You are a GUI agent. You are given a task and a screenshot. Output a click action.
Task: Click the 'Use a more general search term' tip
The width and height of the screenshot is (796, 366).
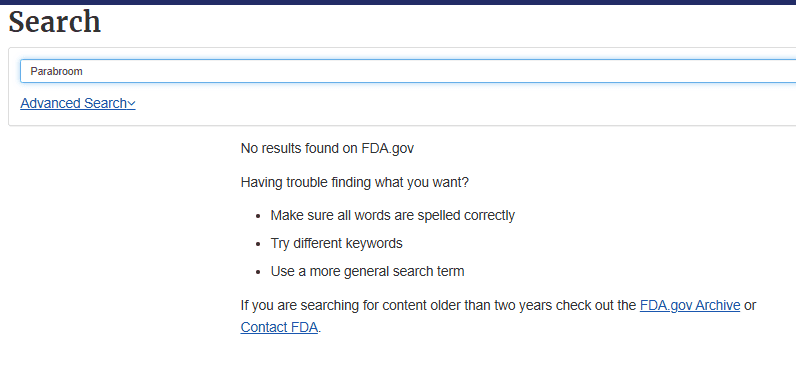click(x=367, y=271)
